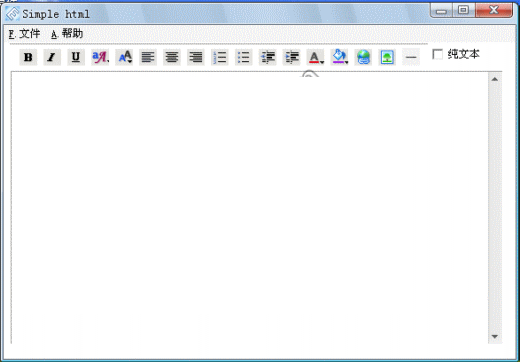Image resolution: width=520 pixels, height=362 pixels.
Task: Align text left
Action: 148,57
